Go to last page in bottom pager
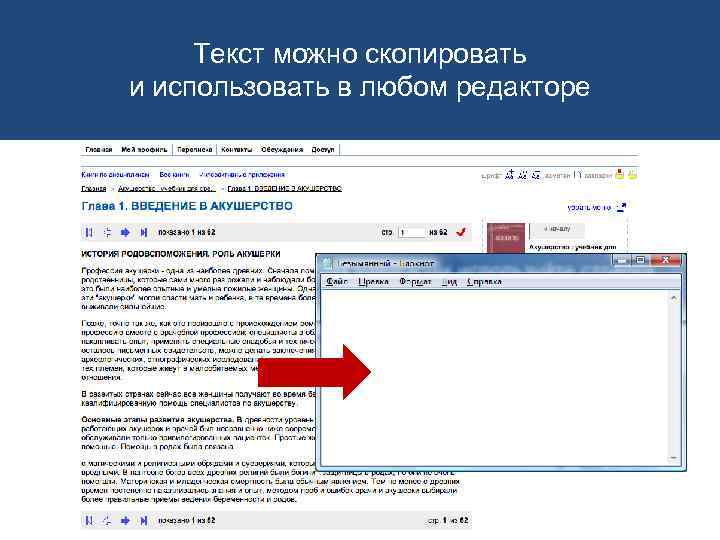The height and width of the screenshot is (540, 720). 144,520
